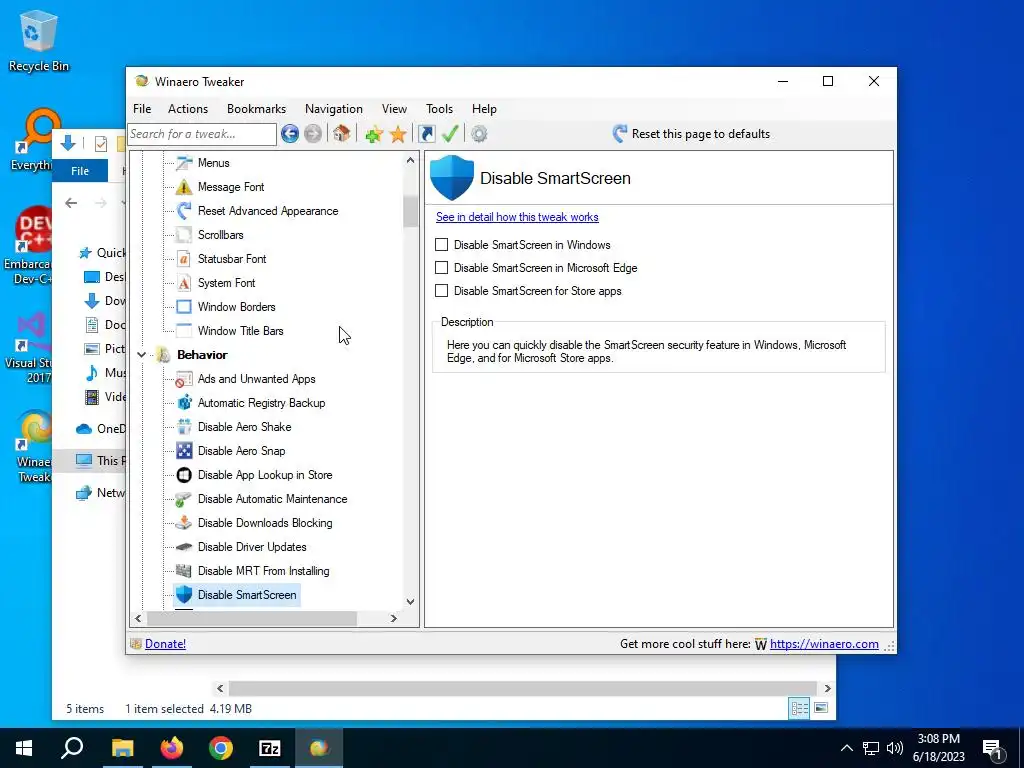The width and height of the screenshot is (1024, 768).
Task: Check Disable SmartScreen in Microsoft Edge
Action: pos(441,268)
